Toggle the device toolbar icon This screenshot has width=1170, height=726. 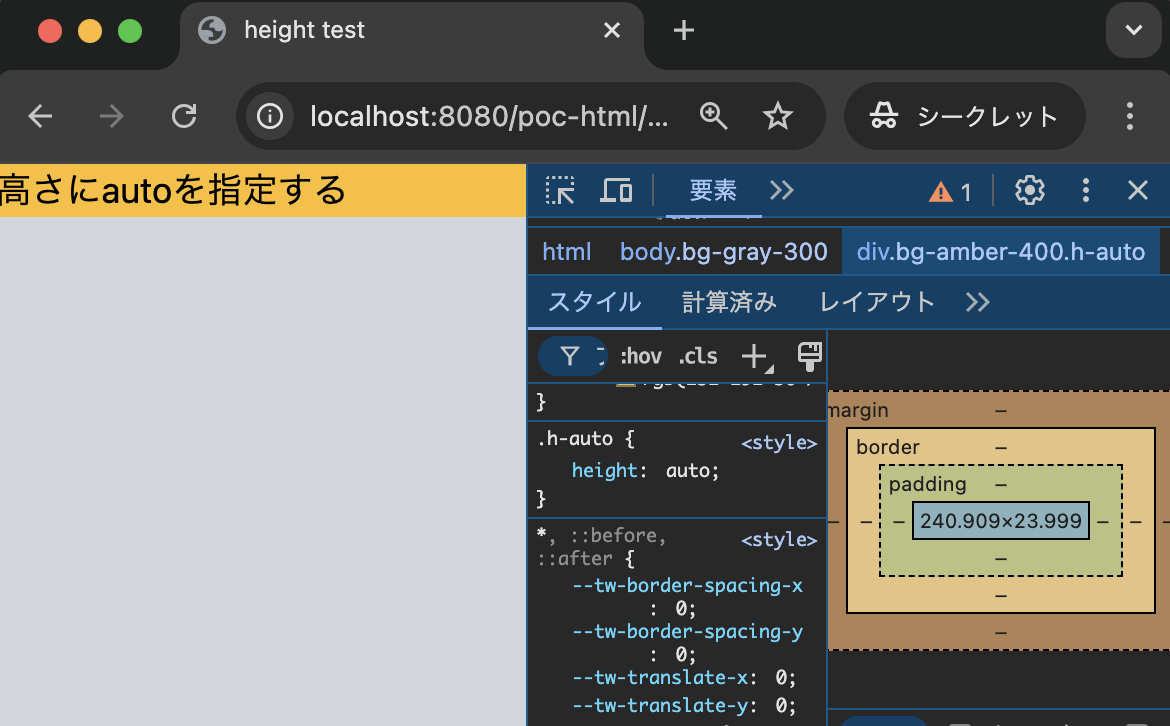(616, 190)
